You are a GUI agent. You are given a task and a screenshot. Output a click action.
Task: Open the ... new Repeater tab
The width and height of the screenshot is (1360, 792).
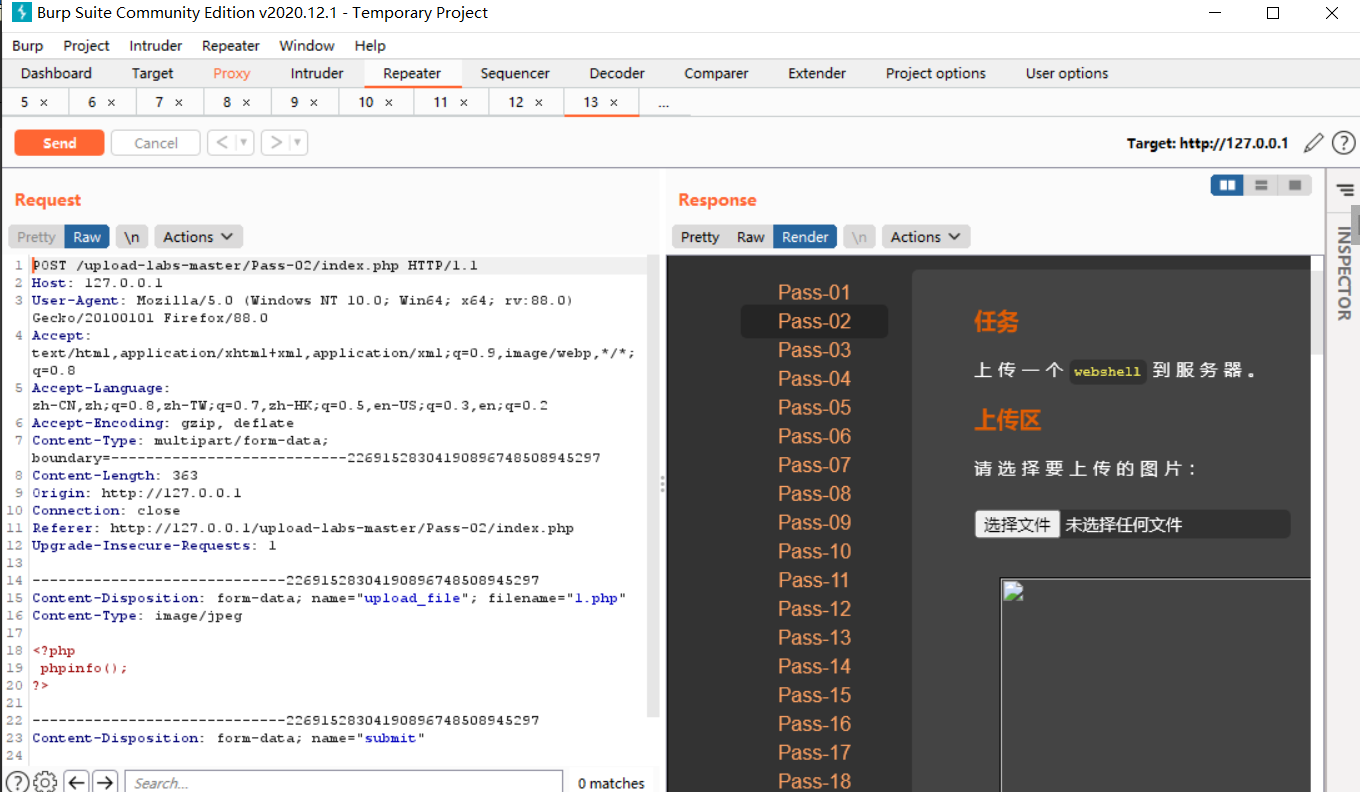point(663,102)
